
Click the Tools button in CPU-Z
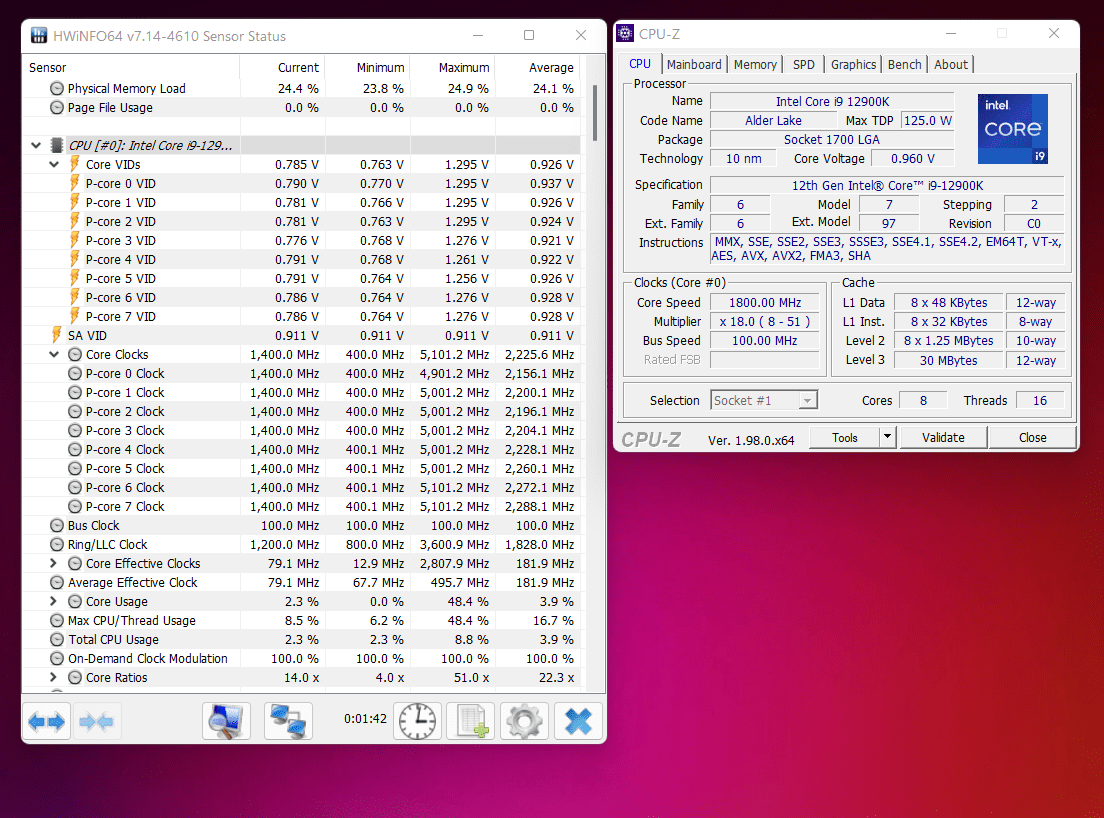pyautogui.click(x=845, y=437)
